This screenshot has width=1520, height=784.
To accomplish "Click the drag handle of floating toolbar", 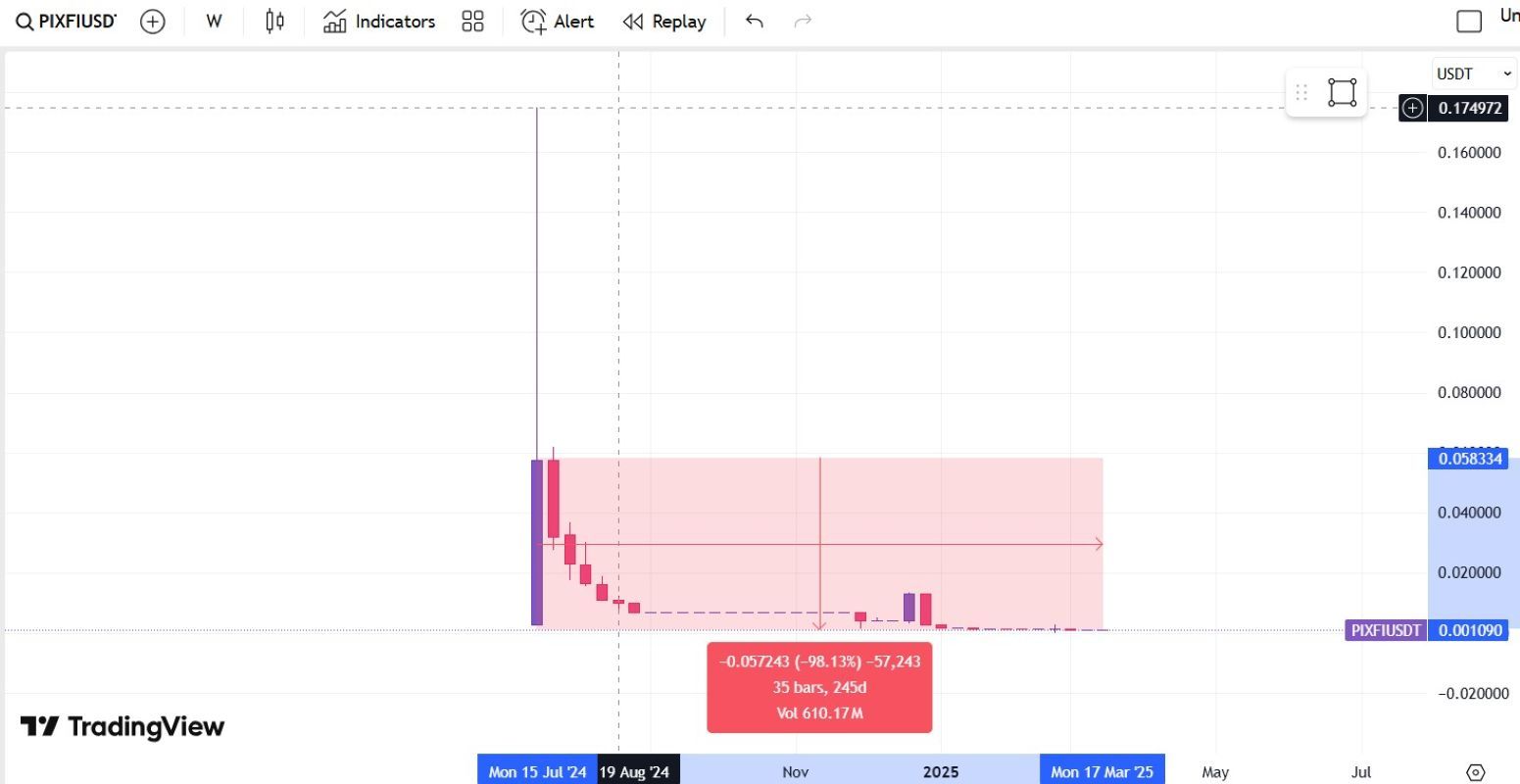I will (1301, 92).
